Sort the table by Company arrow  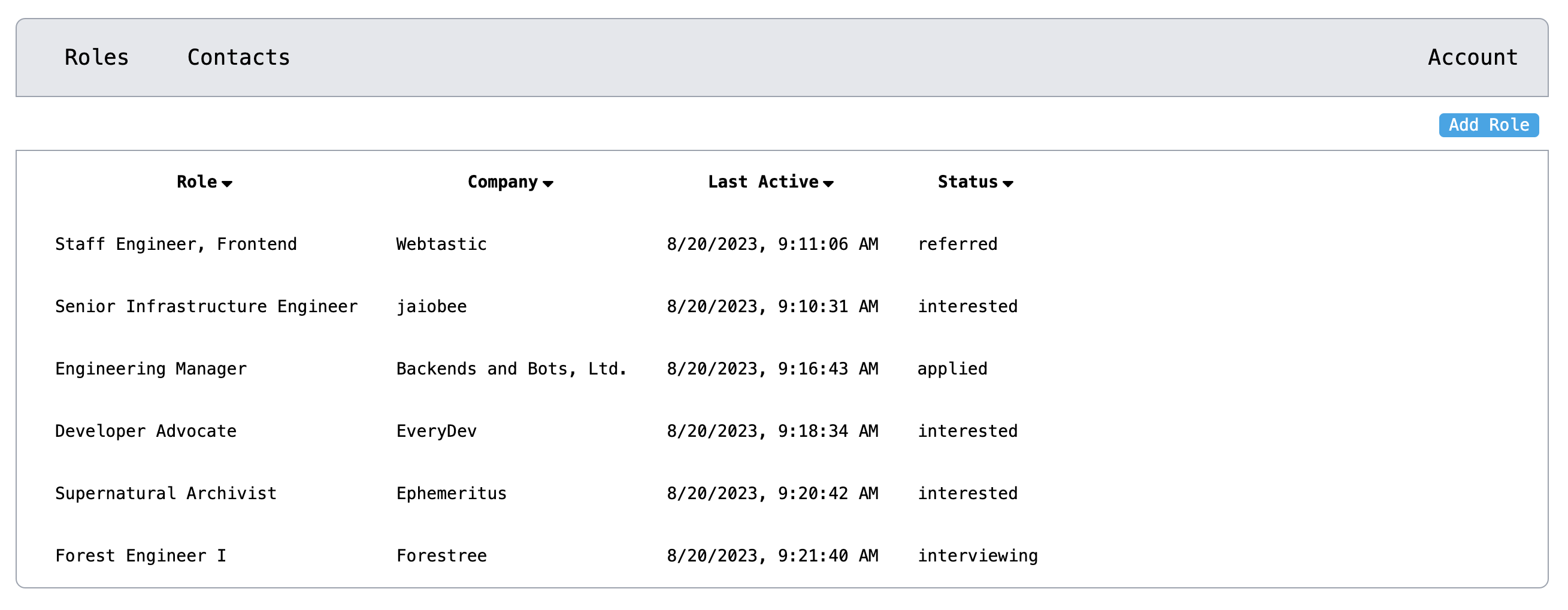tap(548, 184)
